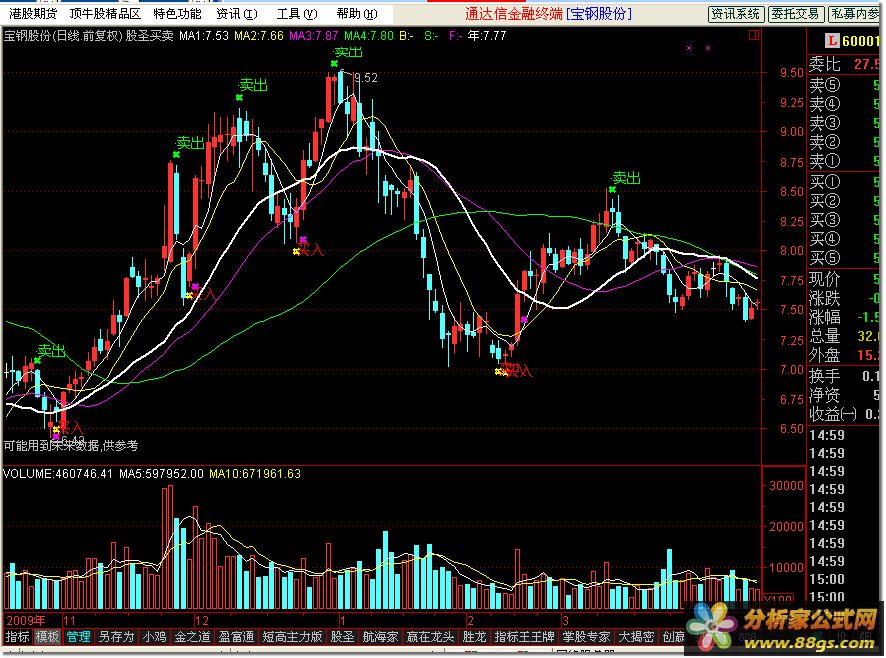Click the 买⑤ bid row
Screen dimensions: 886x658
(844, 258)
